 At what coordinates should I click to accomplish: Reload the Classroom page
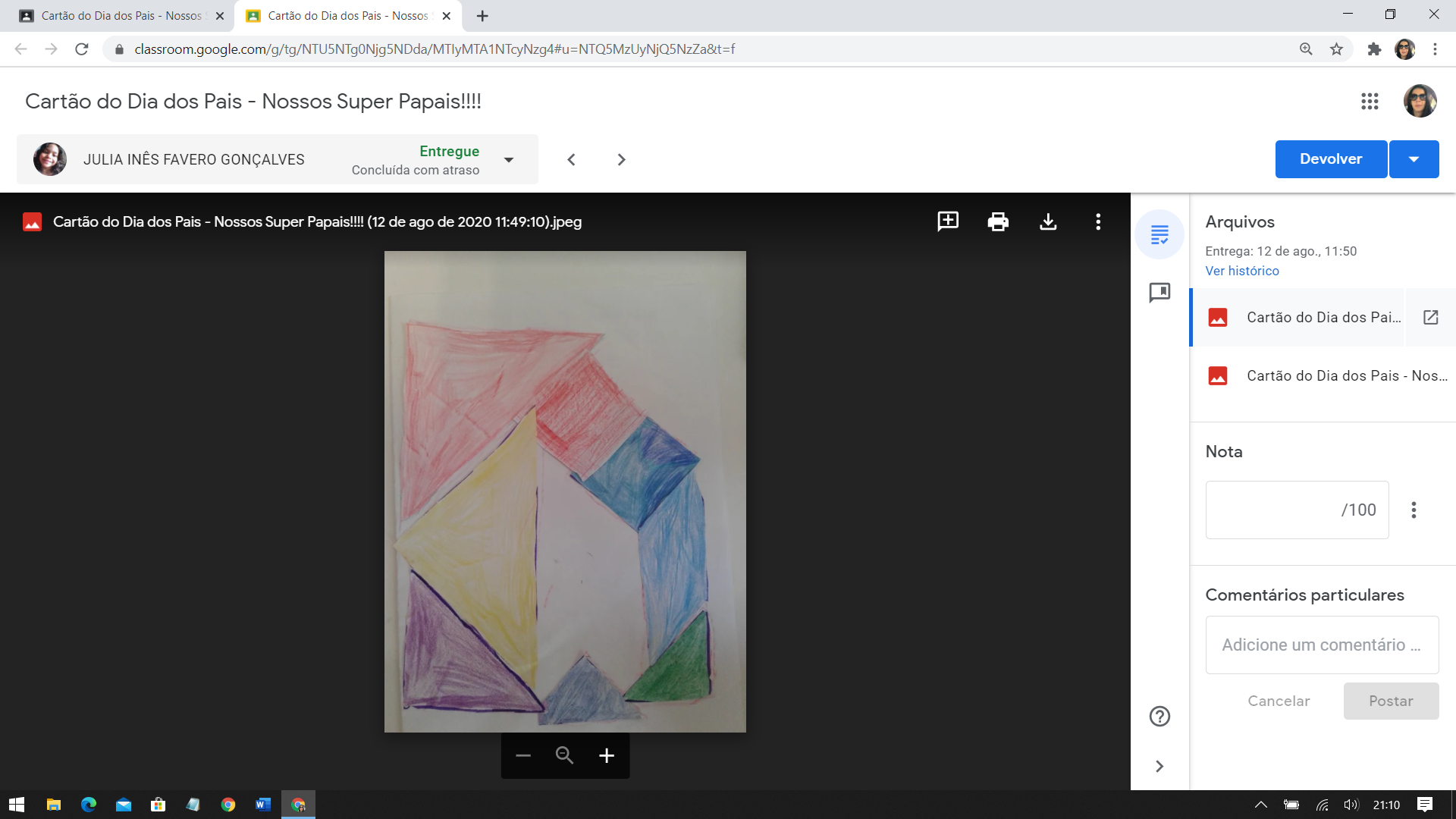(82, 49)
